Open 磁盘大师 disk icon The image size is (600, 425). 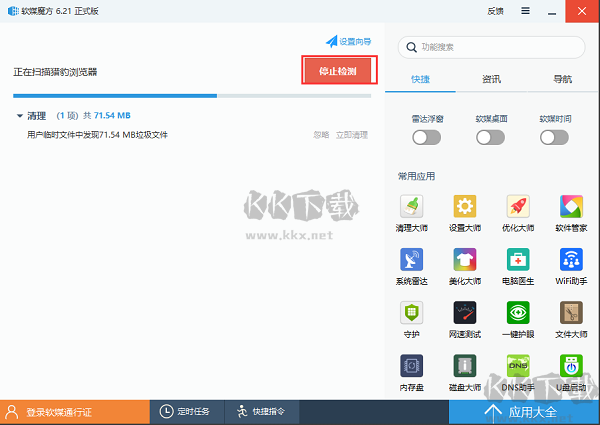[465, 366]
